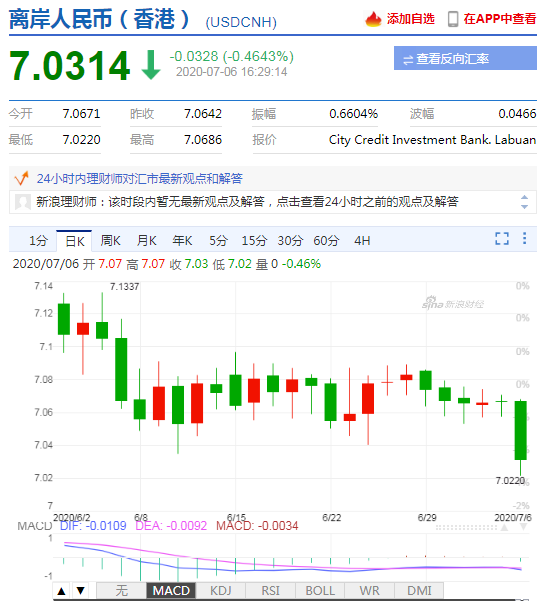Open 在APP中查看 link
540x601 pixels.
[x=500, y=19]
